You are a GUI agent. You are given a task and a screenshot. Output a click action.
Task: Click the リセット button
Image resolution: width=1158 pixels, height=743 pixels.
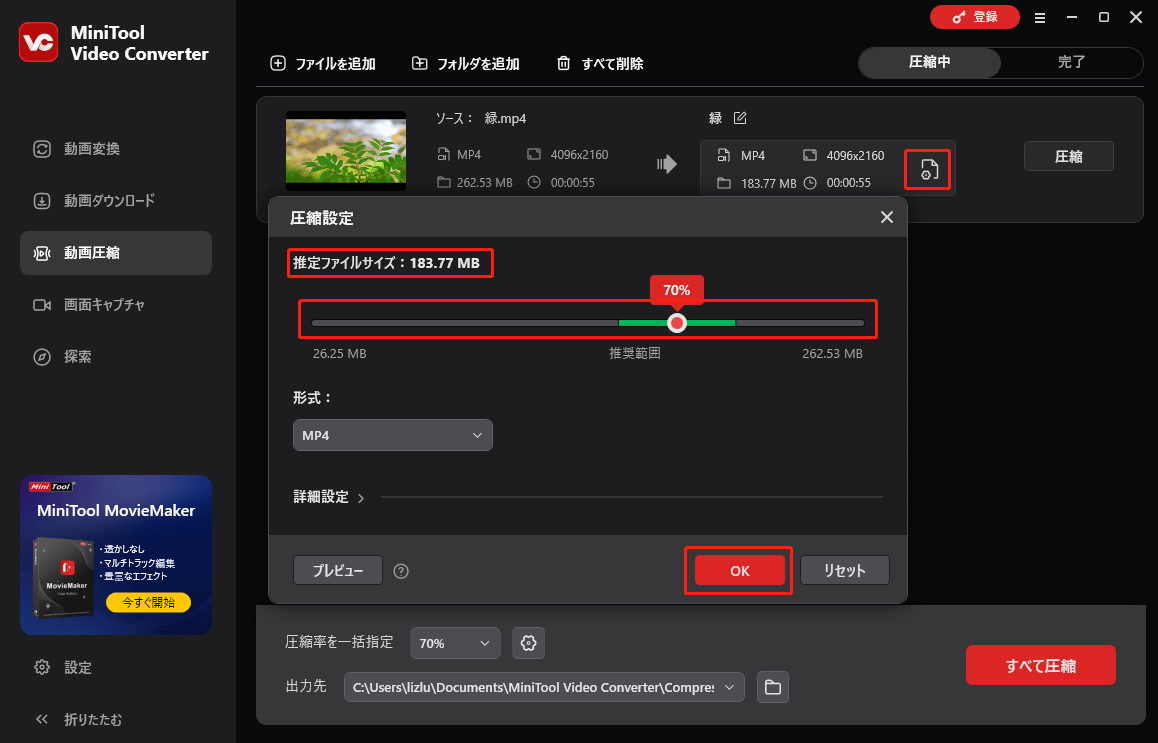(x=845, y=570)
